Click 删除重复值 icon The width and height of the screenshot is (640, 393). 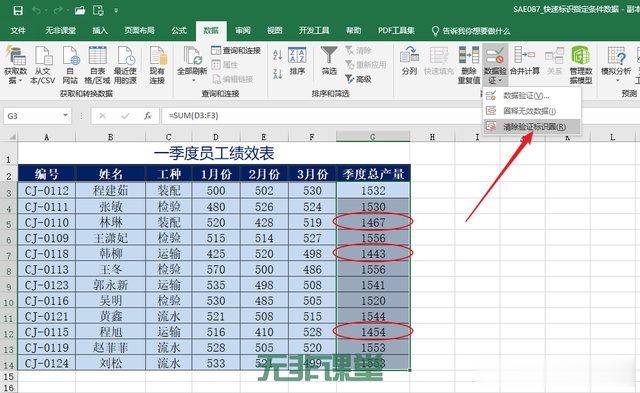pos(469,65)
